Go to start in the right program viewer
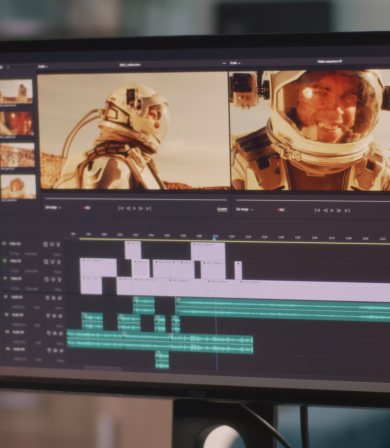390x448 pixels. [317, 210]
